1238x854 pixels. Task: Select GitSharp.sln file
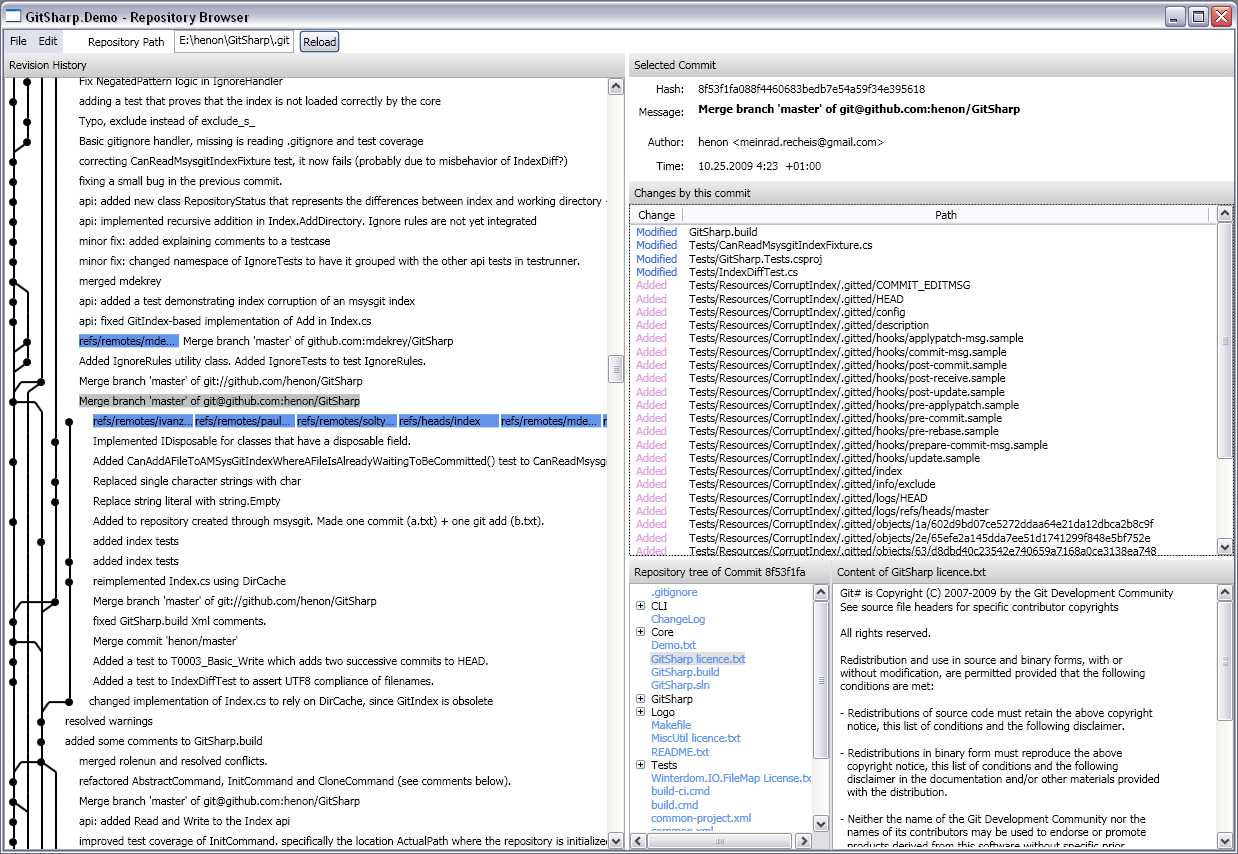tap(680, 685)
